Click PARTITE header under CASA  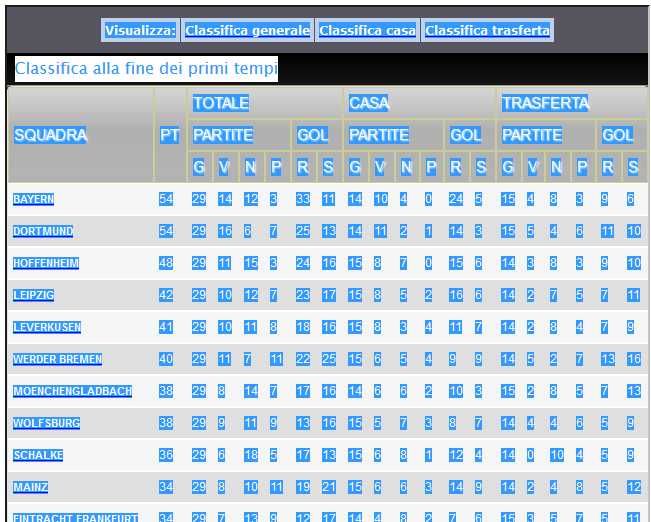tap(379, 135)
